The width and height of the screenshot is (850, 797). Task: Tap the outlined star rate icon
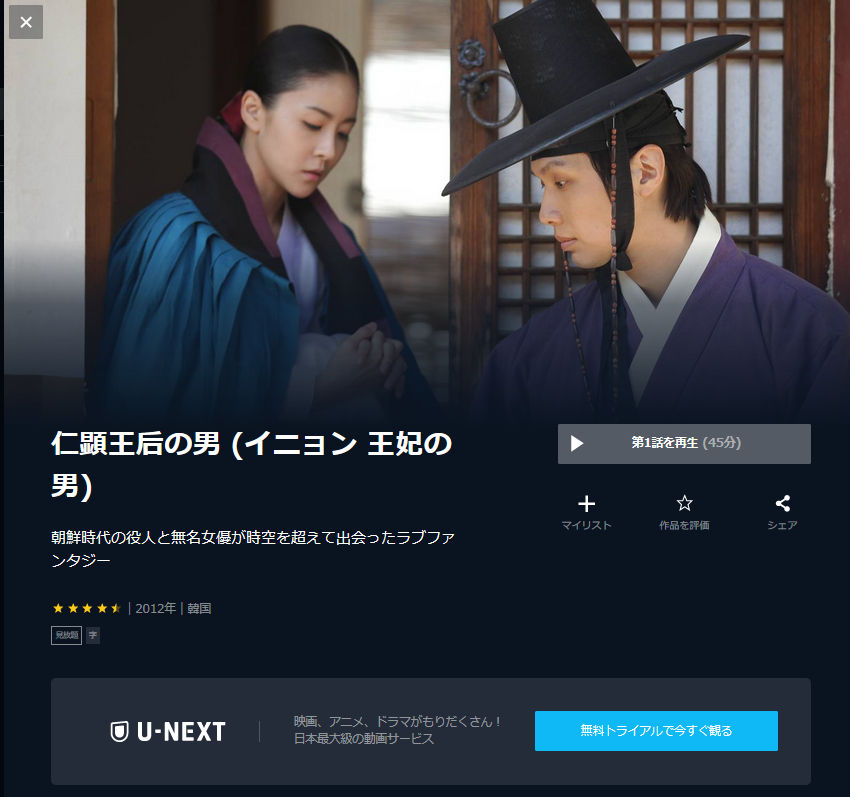[x=684, y=503]
